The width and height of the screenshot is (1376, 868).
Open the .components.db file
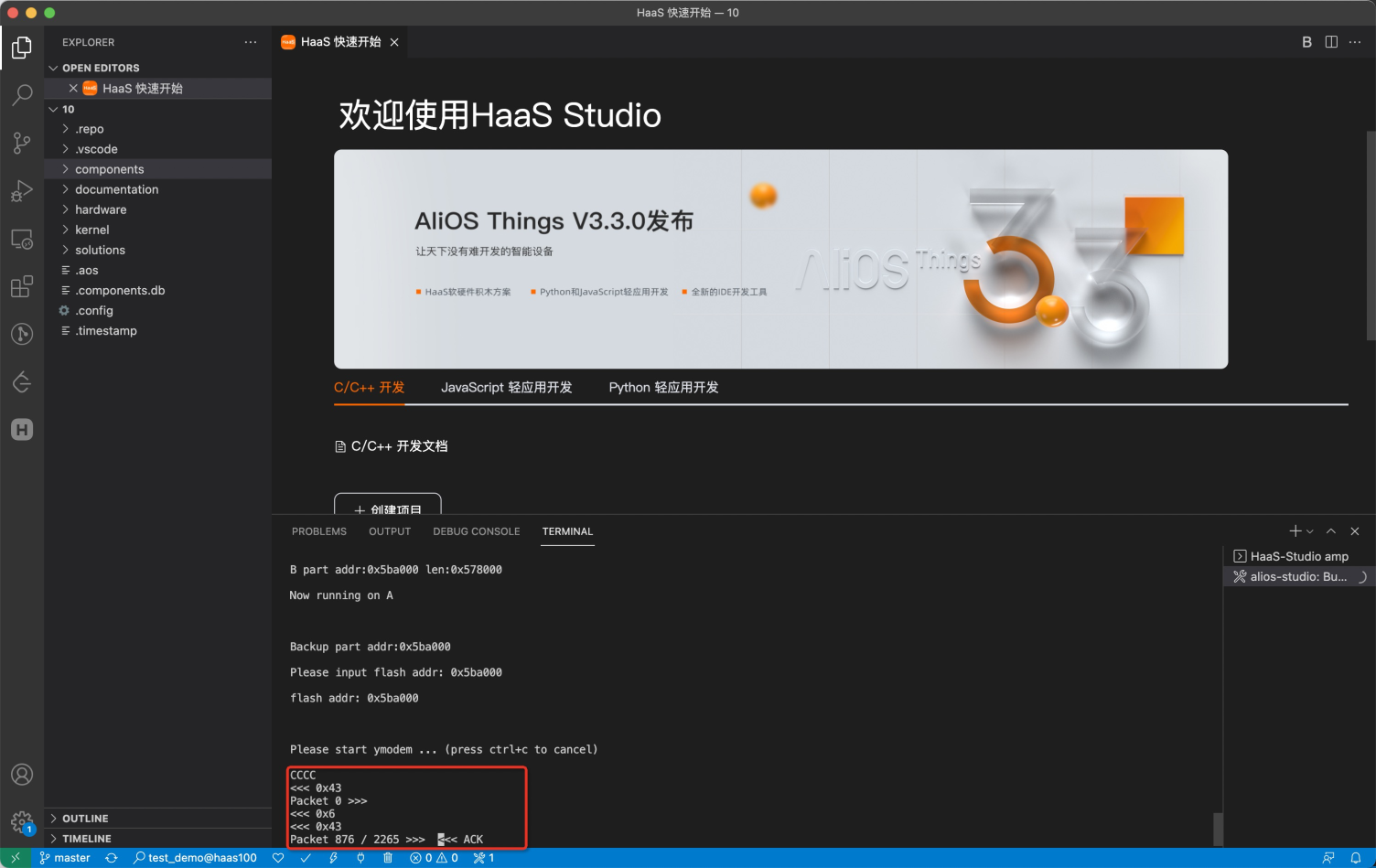157,290
